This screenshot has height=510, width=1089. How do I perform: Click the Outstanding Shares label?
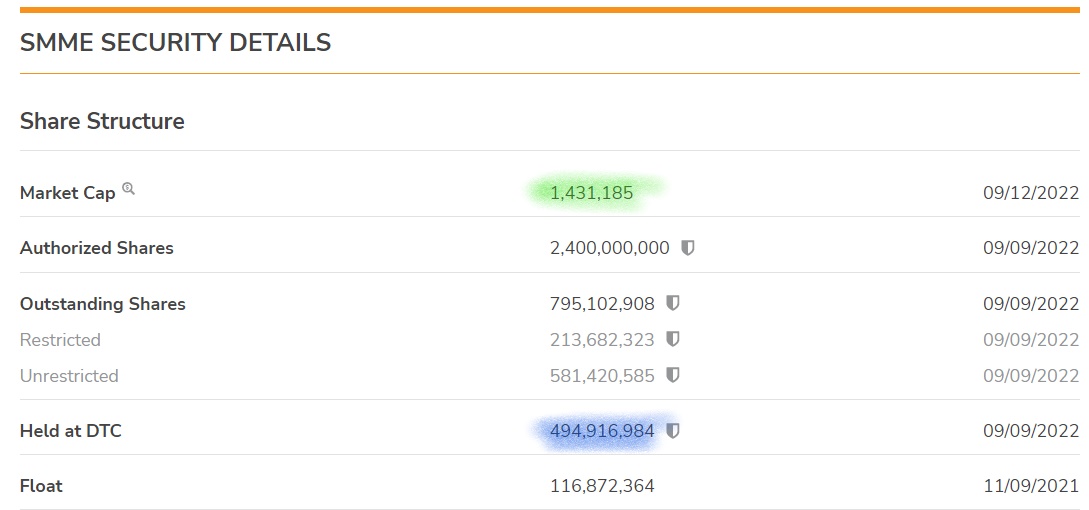coord(103,304)
